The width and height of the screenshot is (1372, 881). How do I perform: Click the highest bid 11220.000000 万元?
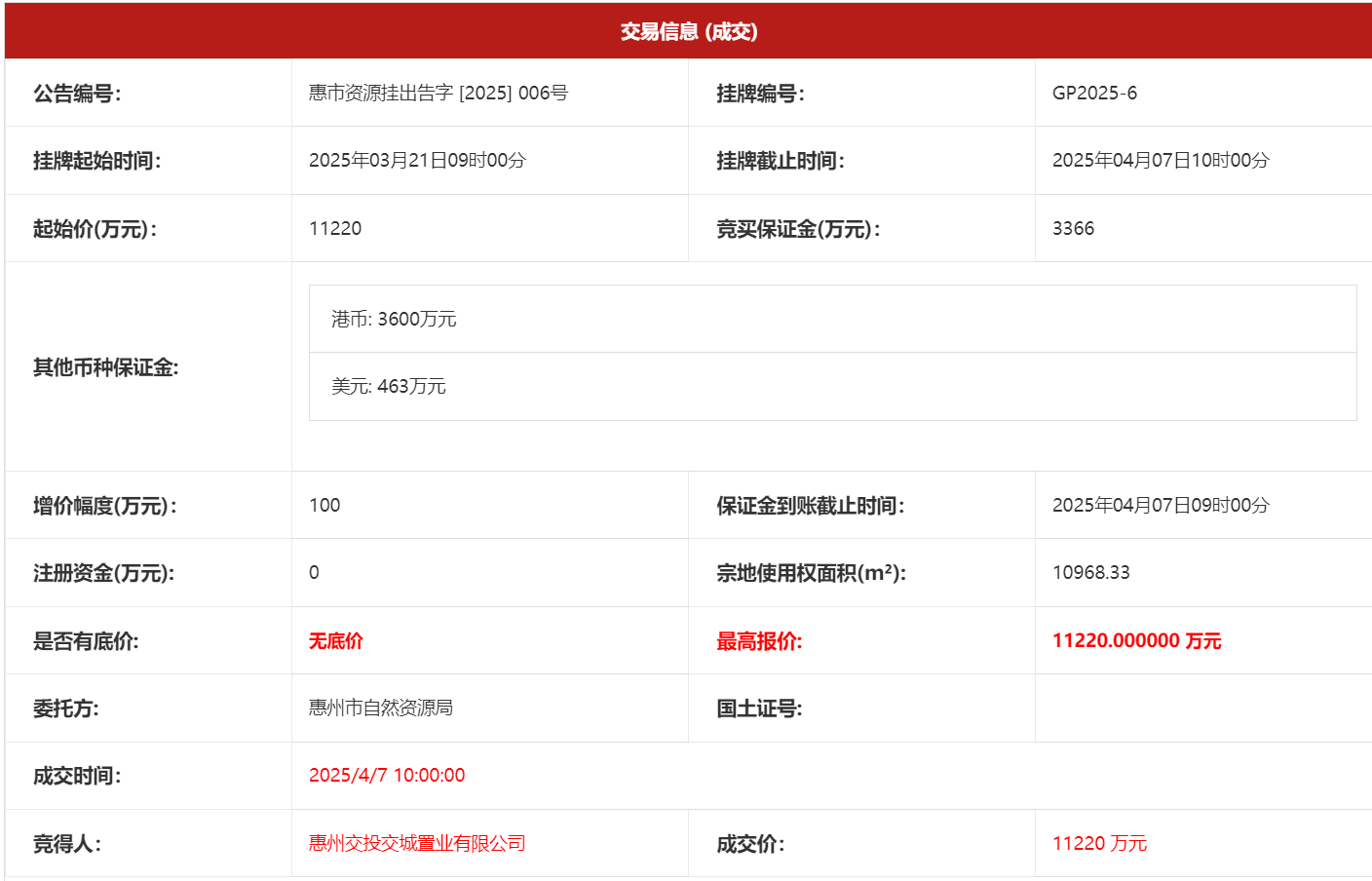tap(1136, 640)
